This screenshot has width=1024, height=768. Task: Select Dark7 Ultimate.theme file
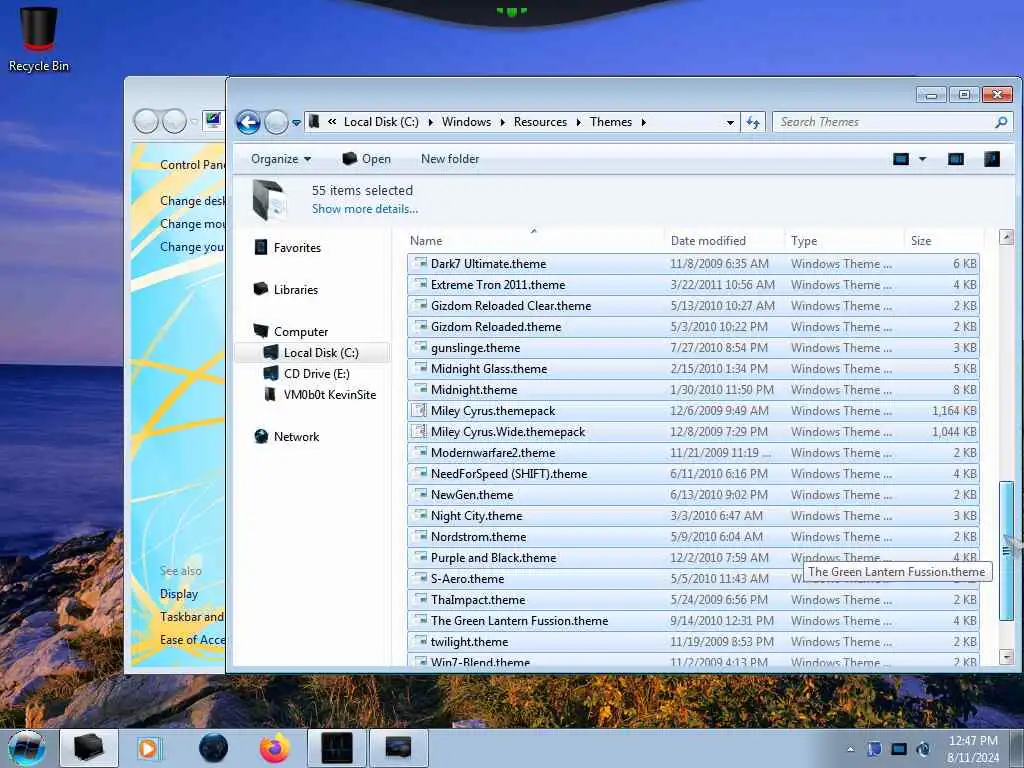point(693,264)
